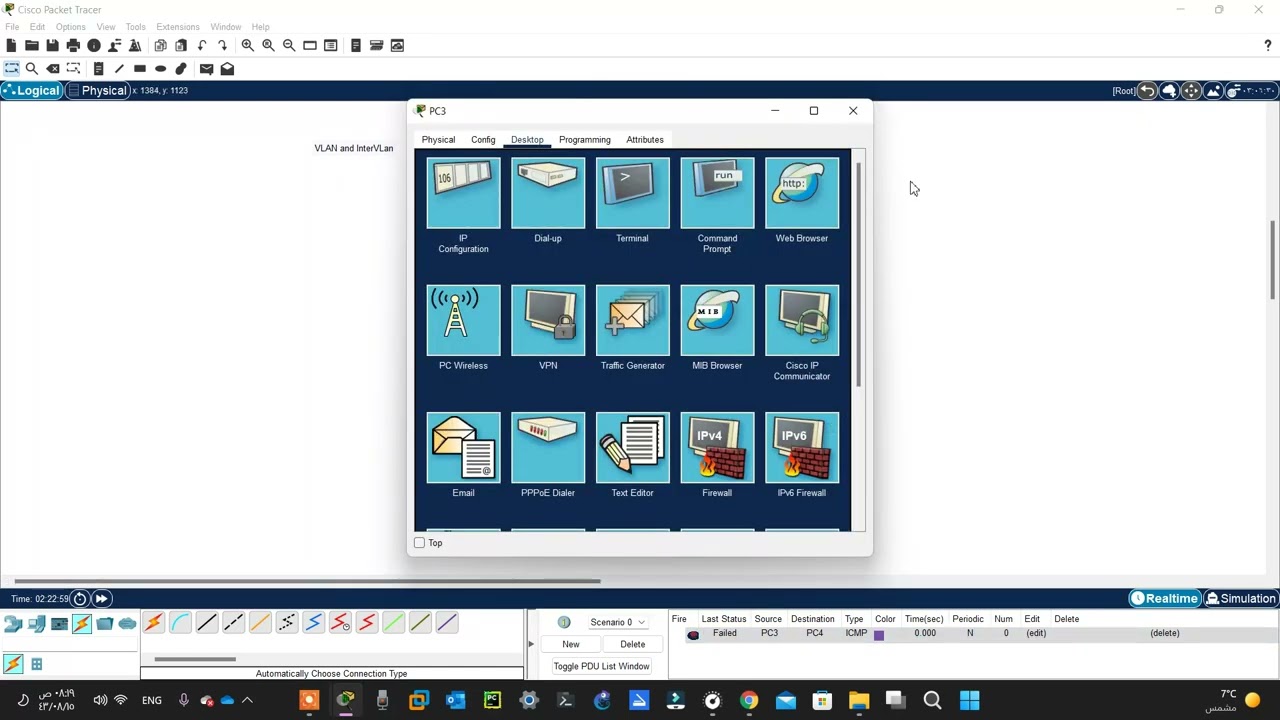Click the VLAN and InterVLan note

pyautogui.click(x=354, y=148)
